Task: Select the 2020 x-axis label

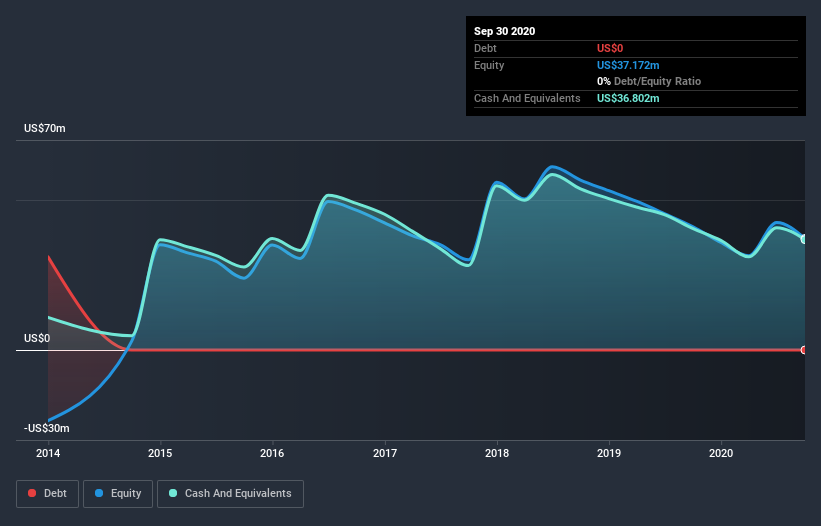Action: point(721,453)
